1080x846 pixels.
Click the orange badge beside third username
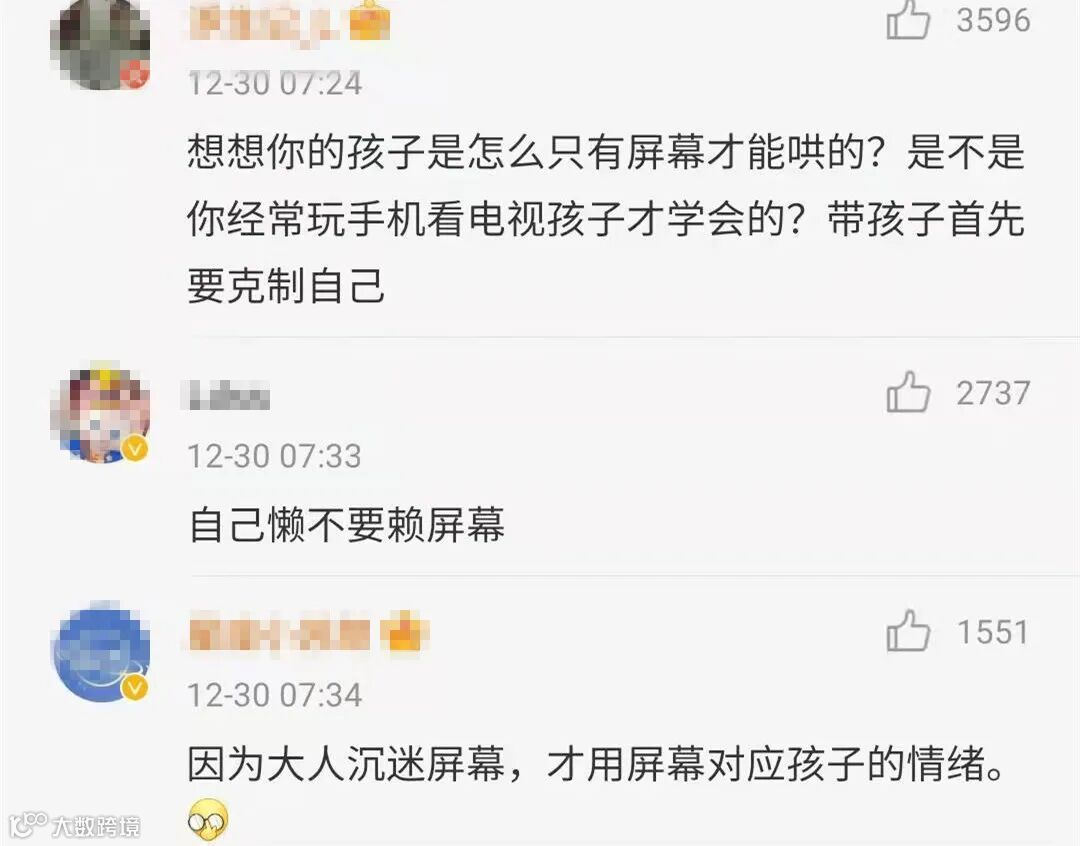point(407,632)
